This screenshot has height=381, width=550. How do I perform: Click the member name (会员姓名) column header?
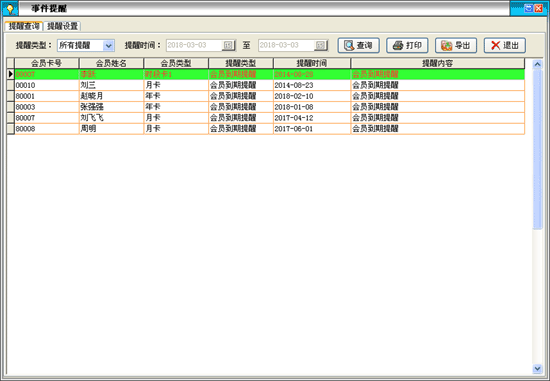point(111,63)
